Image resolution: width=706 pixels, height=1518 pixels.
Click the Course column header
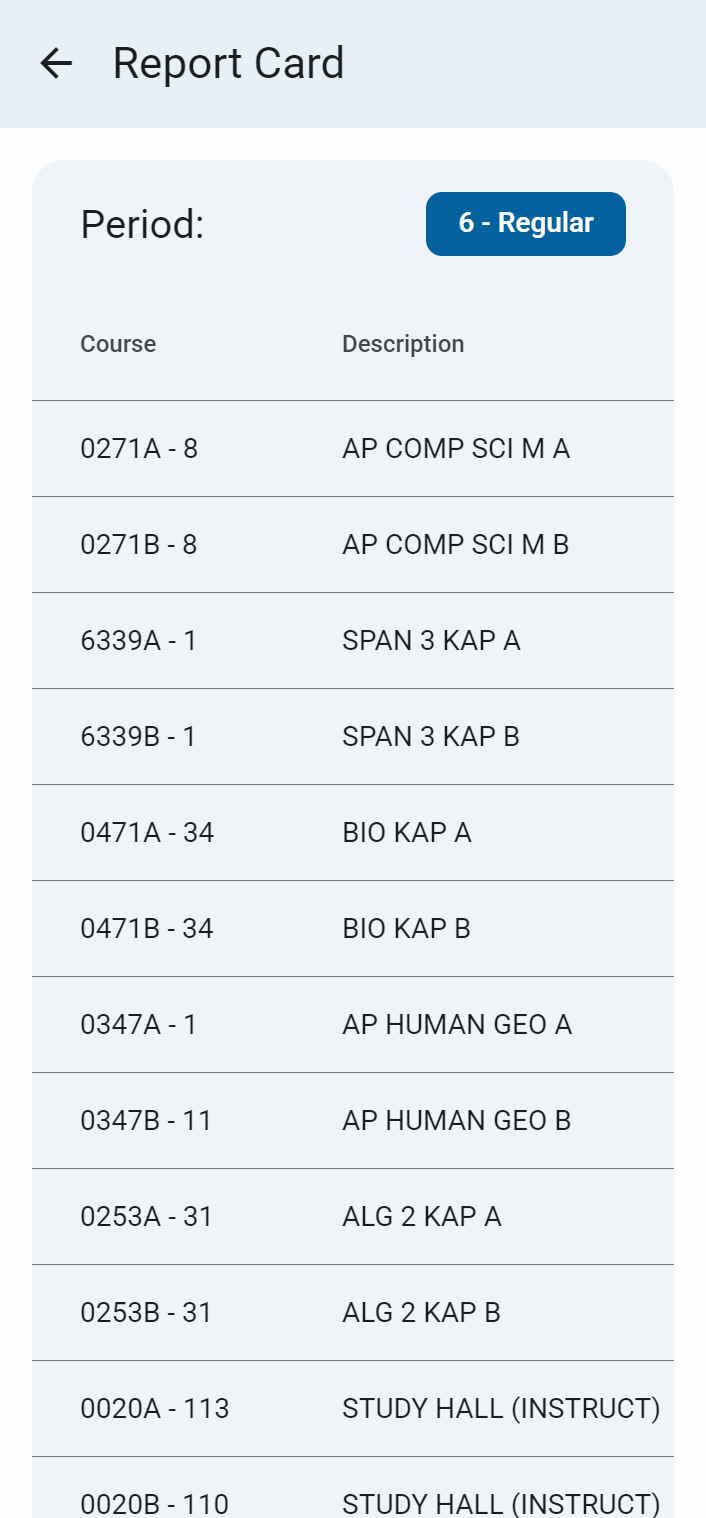(118, 344)
